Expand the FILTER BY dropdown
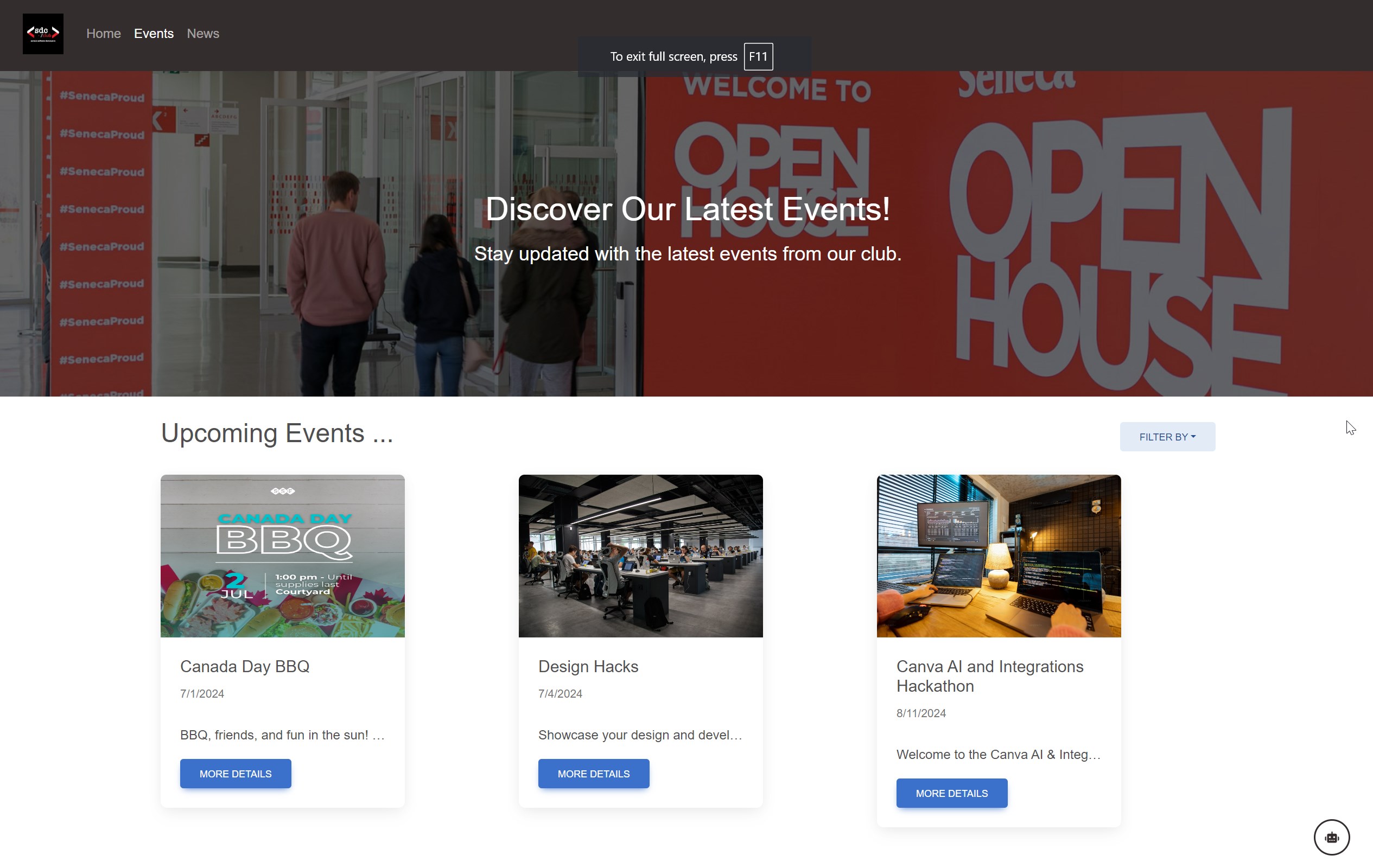The image size is (1373, 868). click(1167, 437)
